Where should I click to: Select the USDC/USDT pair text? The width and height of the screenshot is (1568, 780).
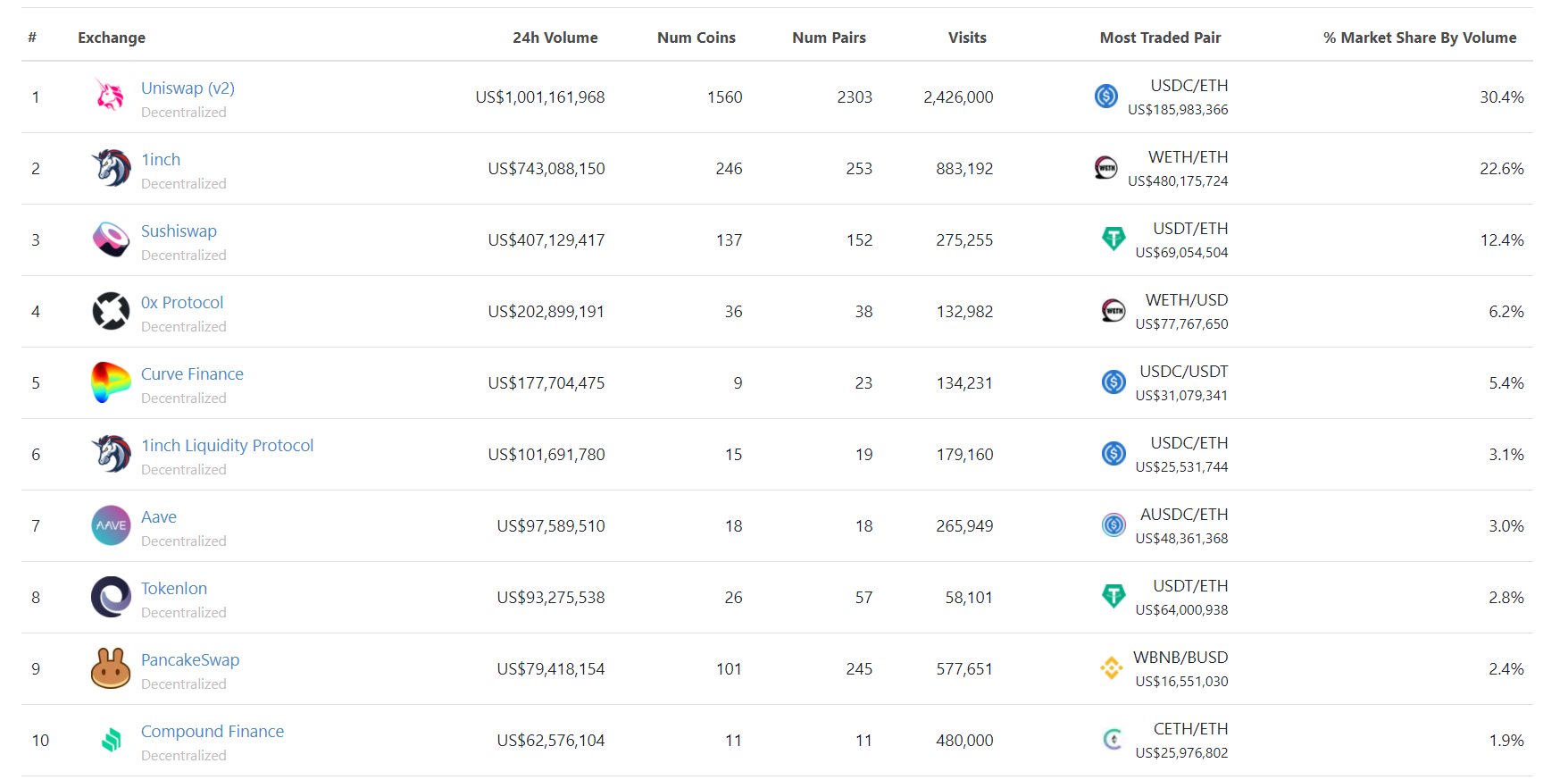pos(1184,372)
